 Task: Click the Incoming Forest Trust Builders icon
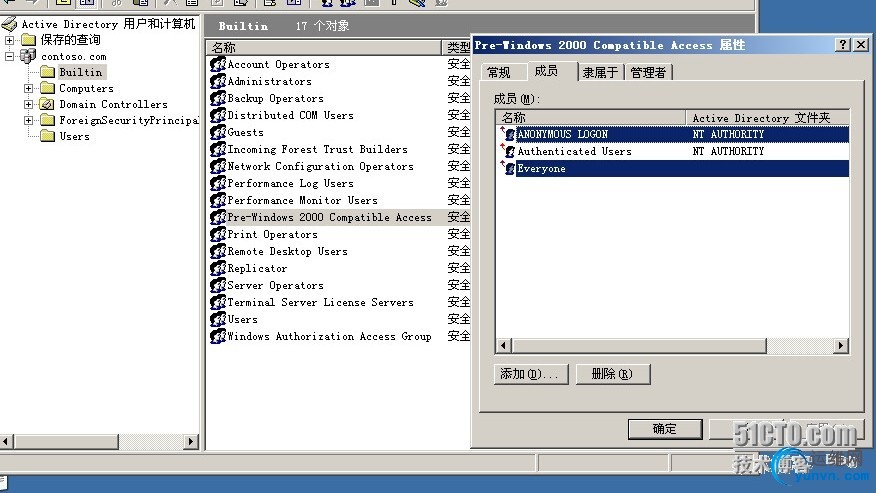(218, 149)
